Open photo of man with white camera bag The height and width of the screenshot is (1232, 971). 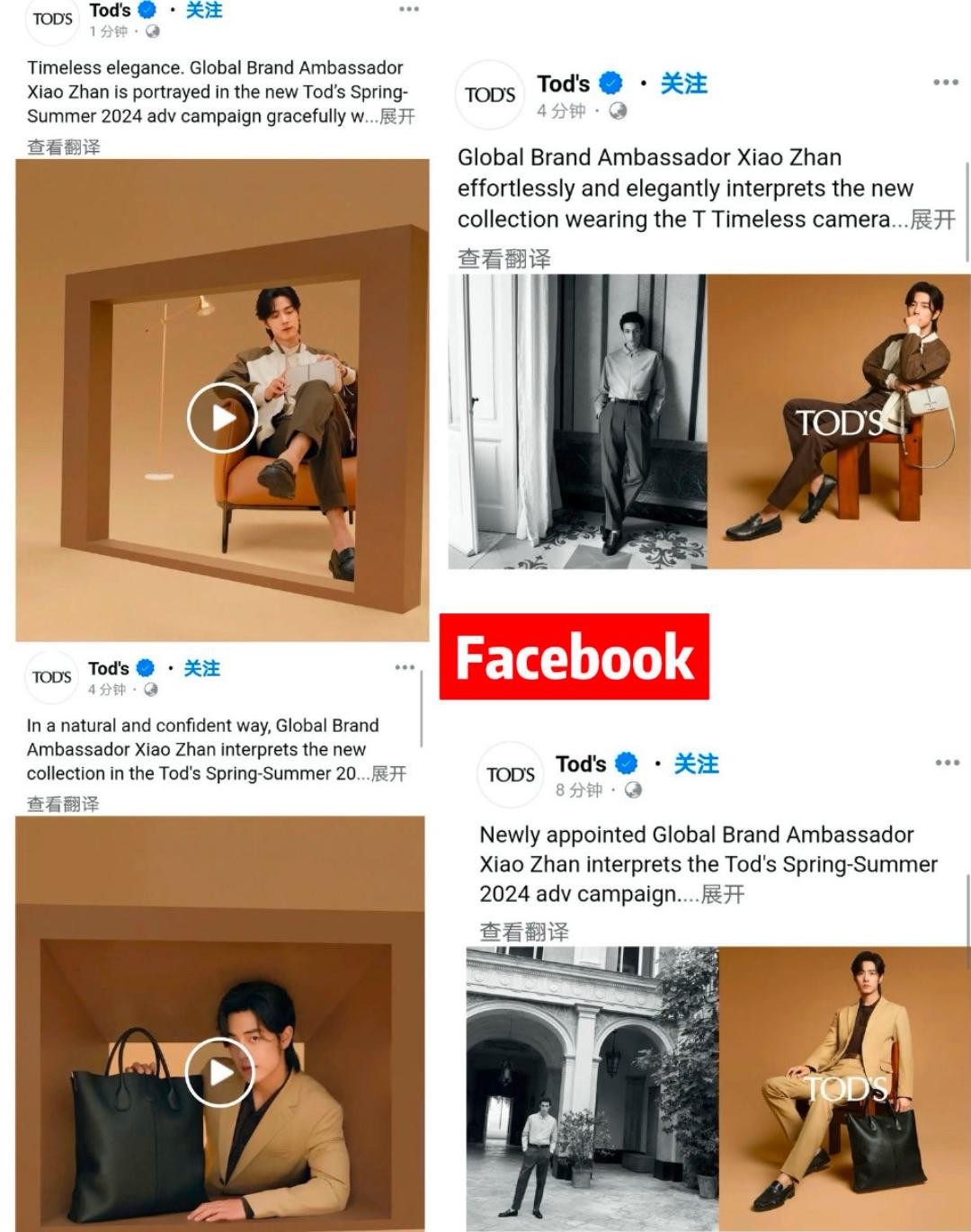pyautogui.click(x=839, y=421)
